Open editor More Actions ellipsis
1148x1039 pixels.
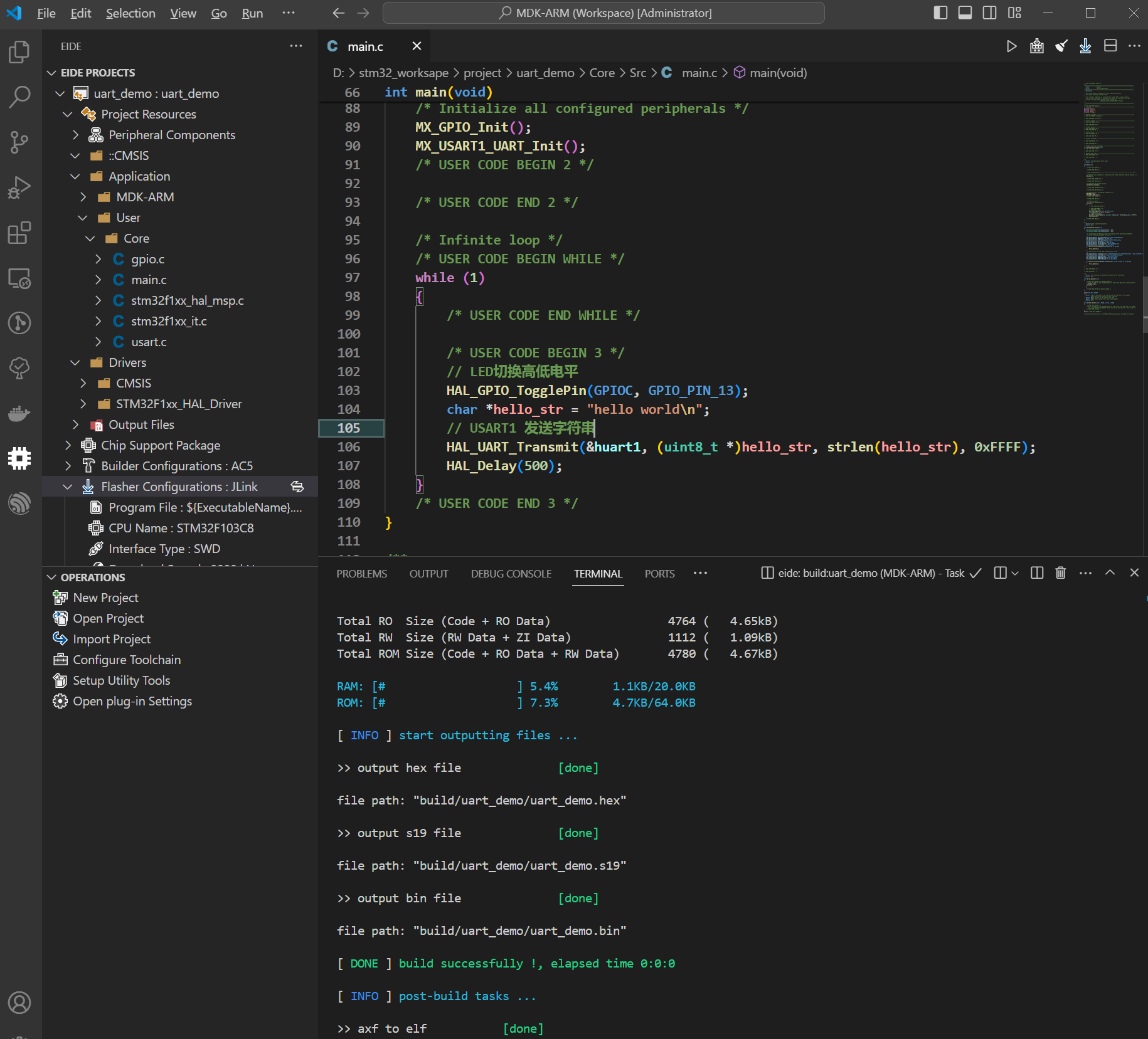tap(1134, 46)
